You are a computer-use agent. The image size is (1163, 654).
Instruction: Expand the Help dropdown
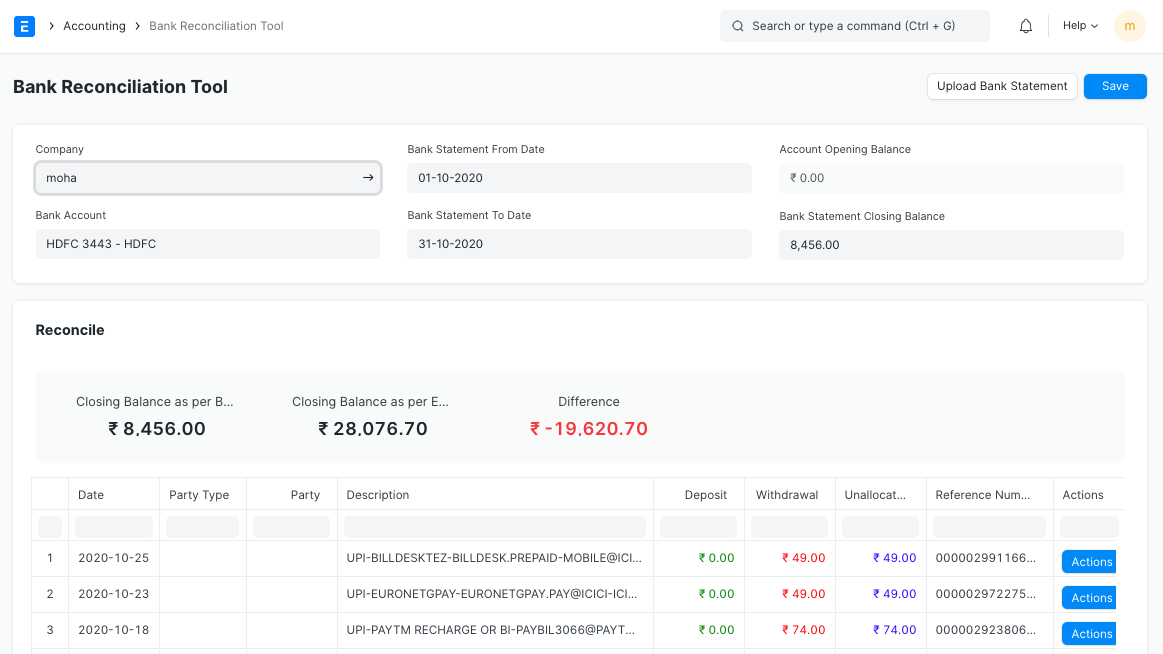[1079, 26]
